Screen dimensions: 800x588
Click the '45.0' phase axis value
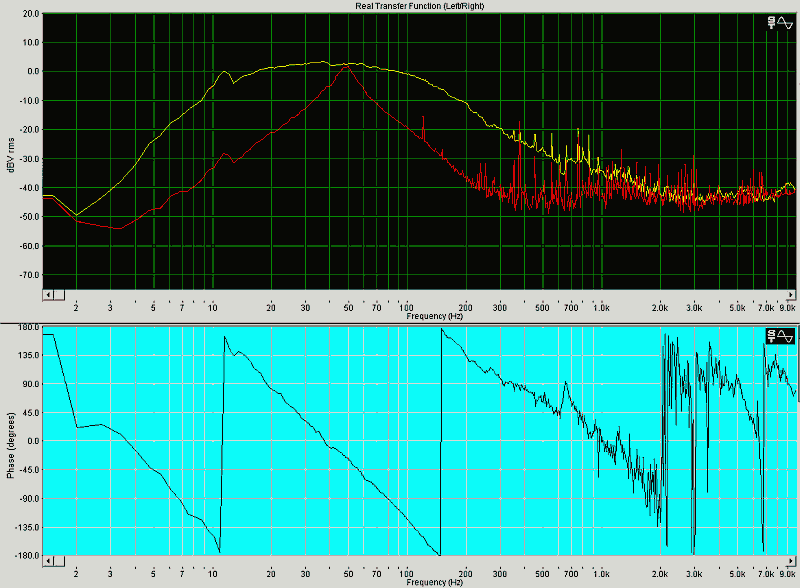click(31, 412)
